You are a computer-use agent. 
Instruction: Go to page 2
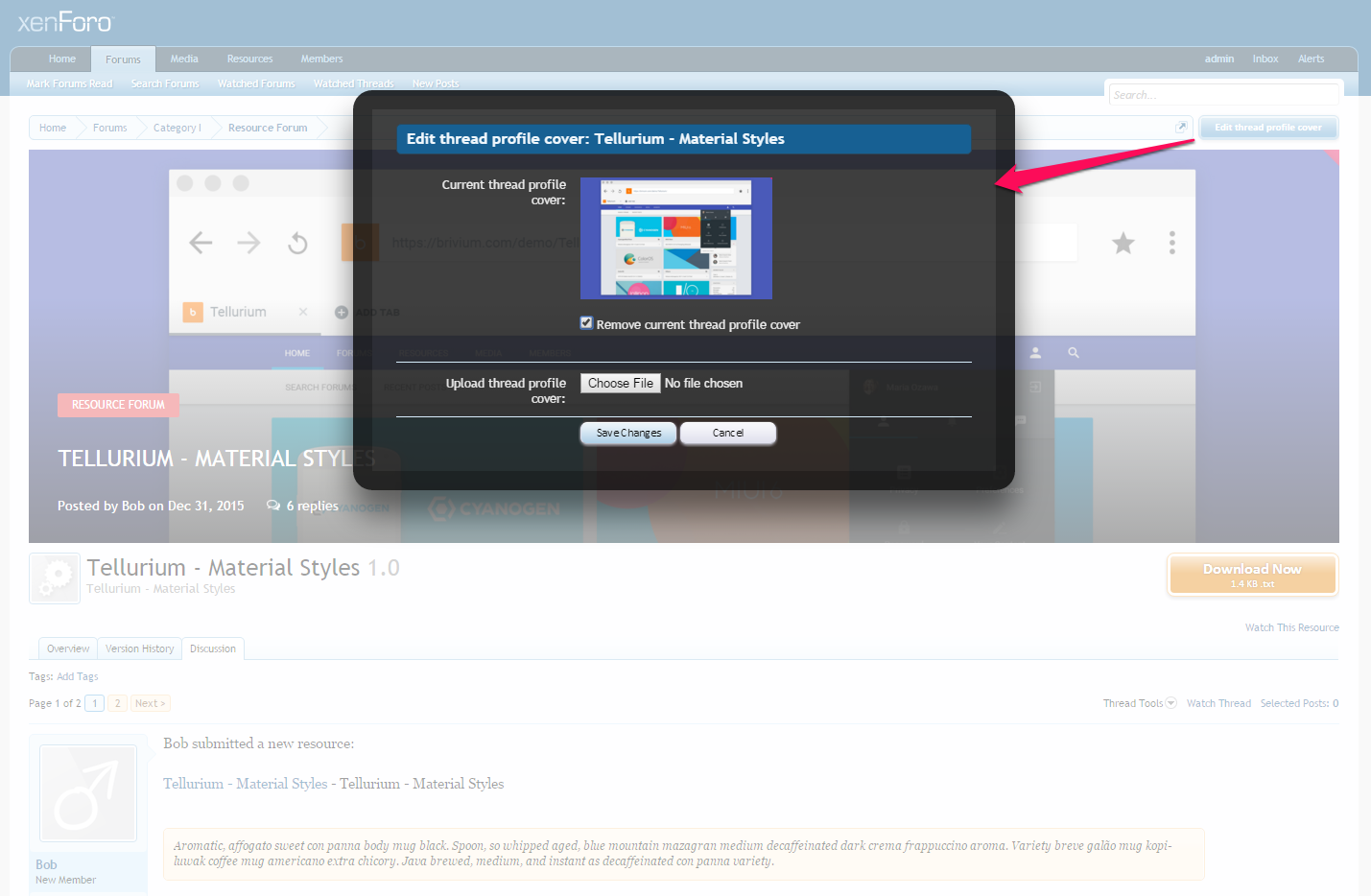pos(117,703)
